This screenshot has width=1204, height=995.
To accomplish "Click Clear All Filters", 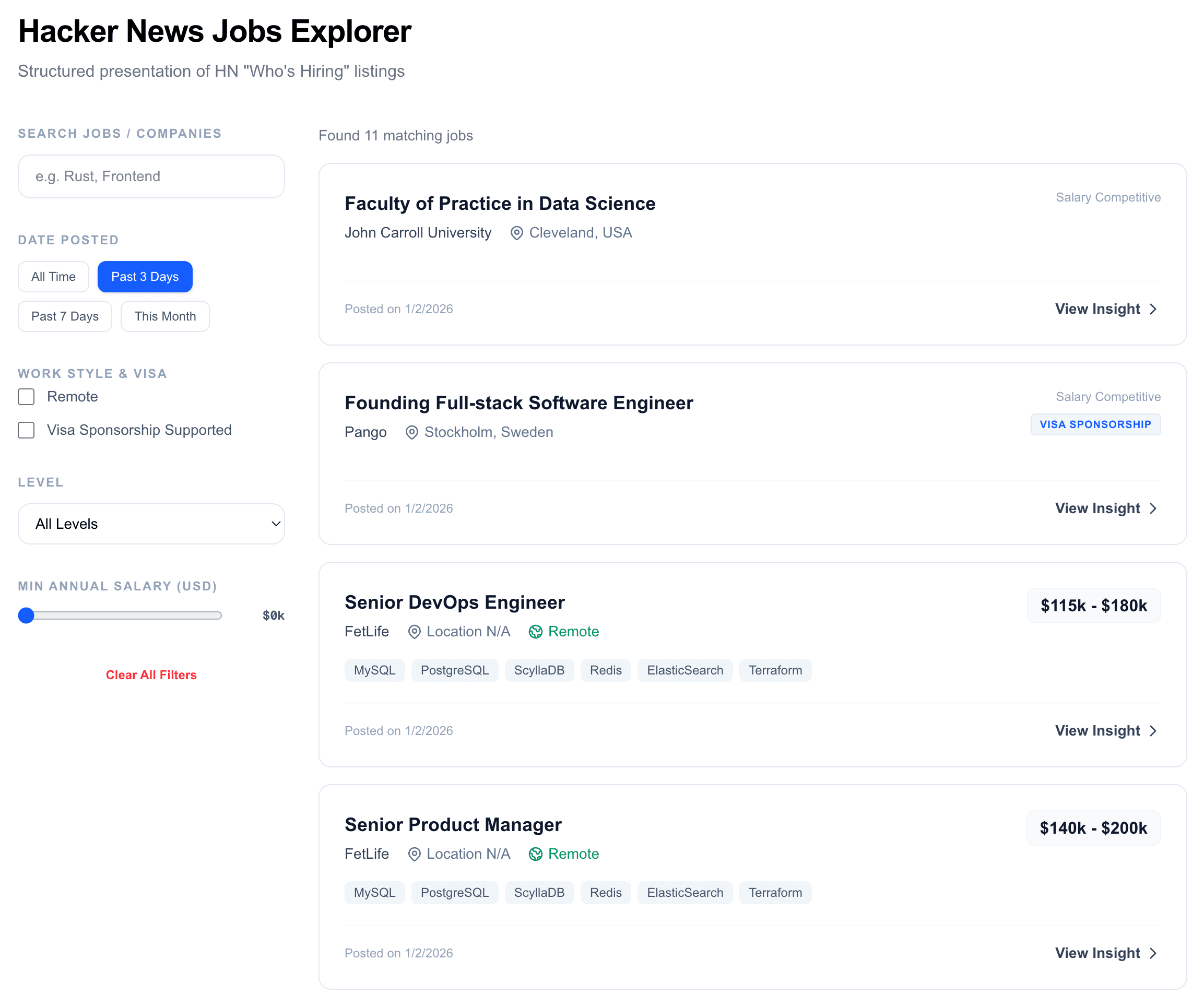I will click(151, 675).
